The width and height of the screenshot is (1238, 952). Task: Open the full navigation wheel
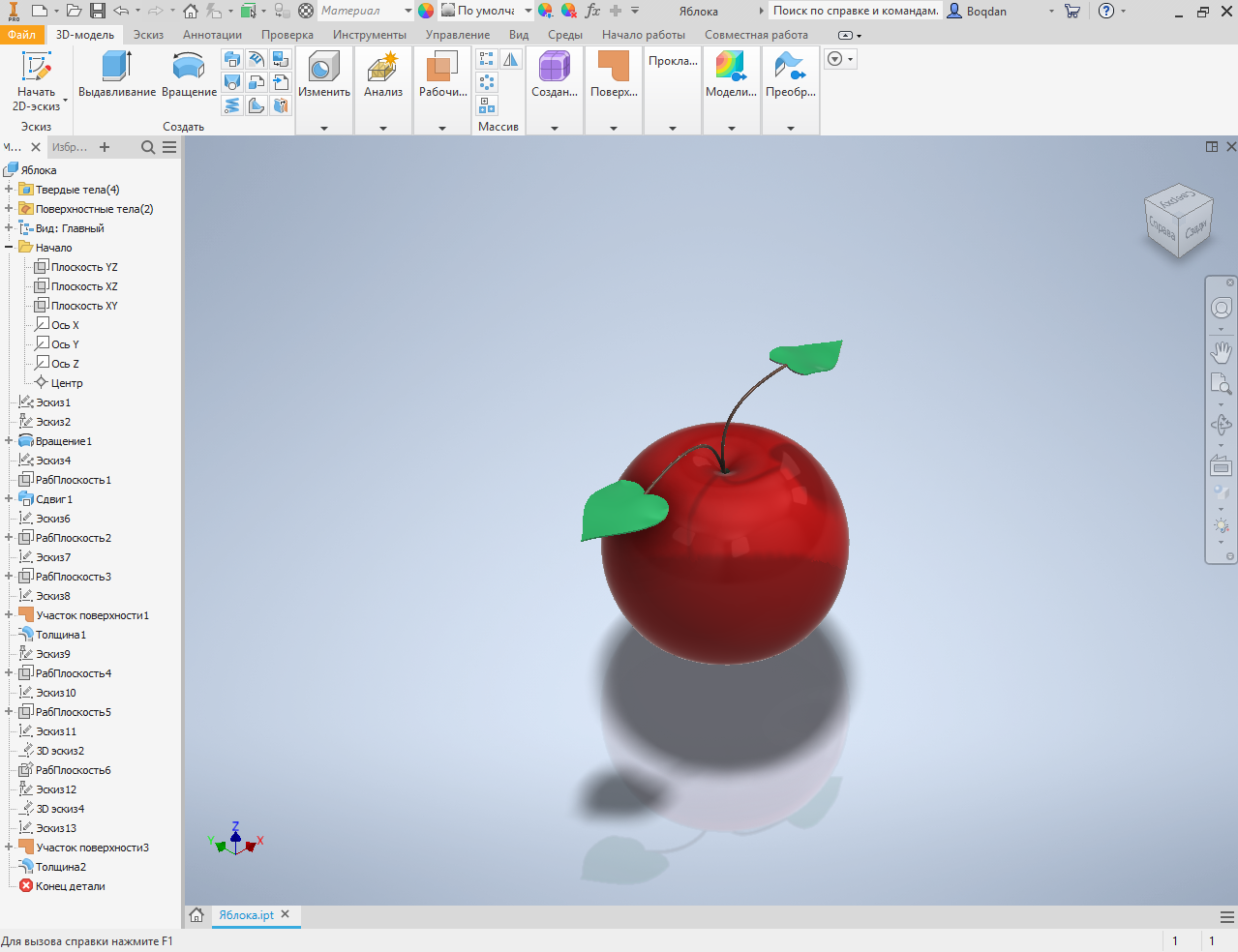coord(1222,308)
